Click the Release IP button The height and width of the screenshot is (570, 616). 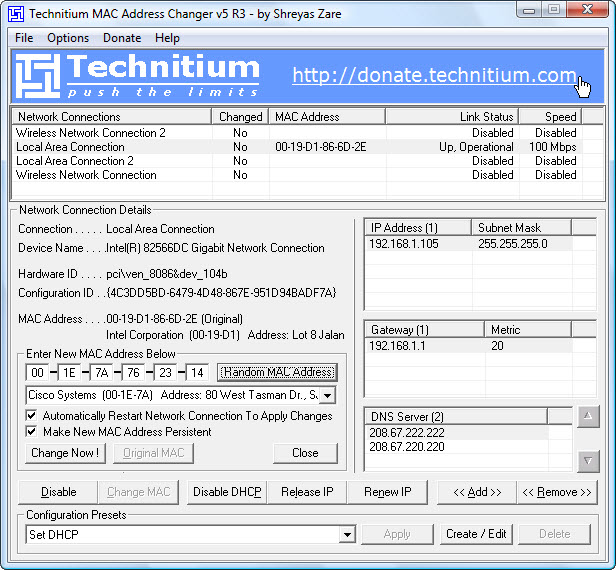307,492
